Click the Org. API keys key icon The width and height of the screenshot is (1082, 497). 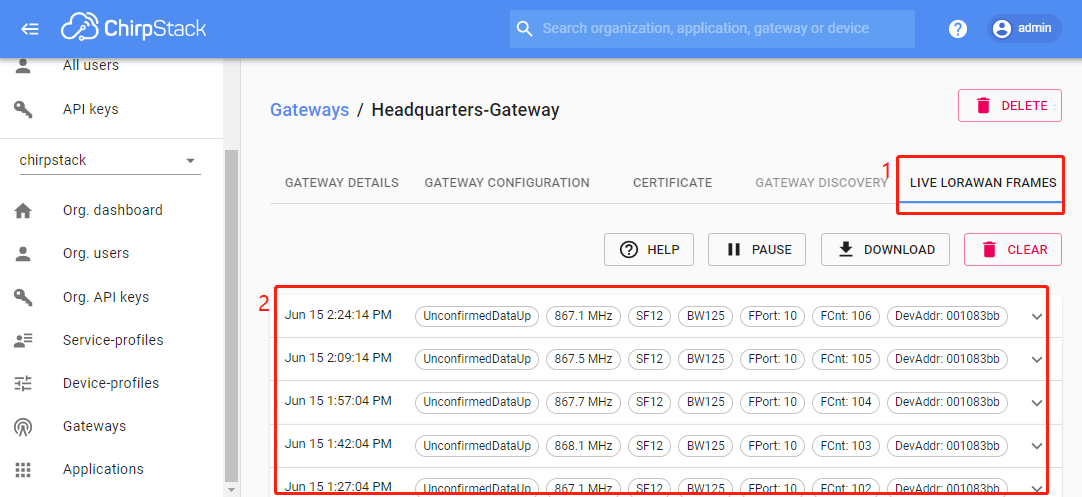23,298
